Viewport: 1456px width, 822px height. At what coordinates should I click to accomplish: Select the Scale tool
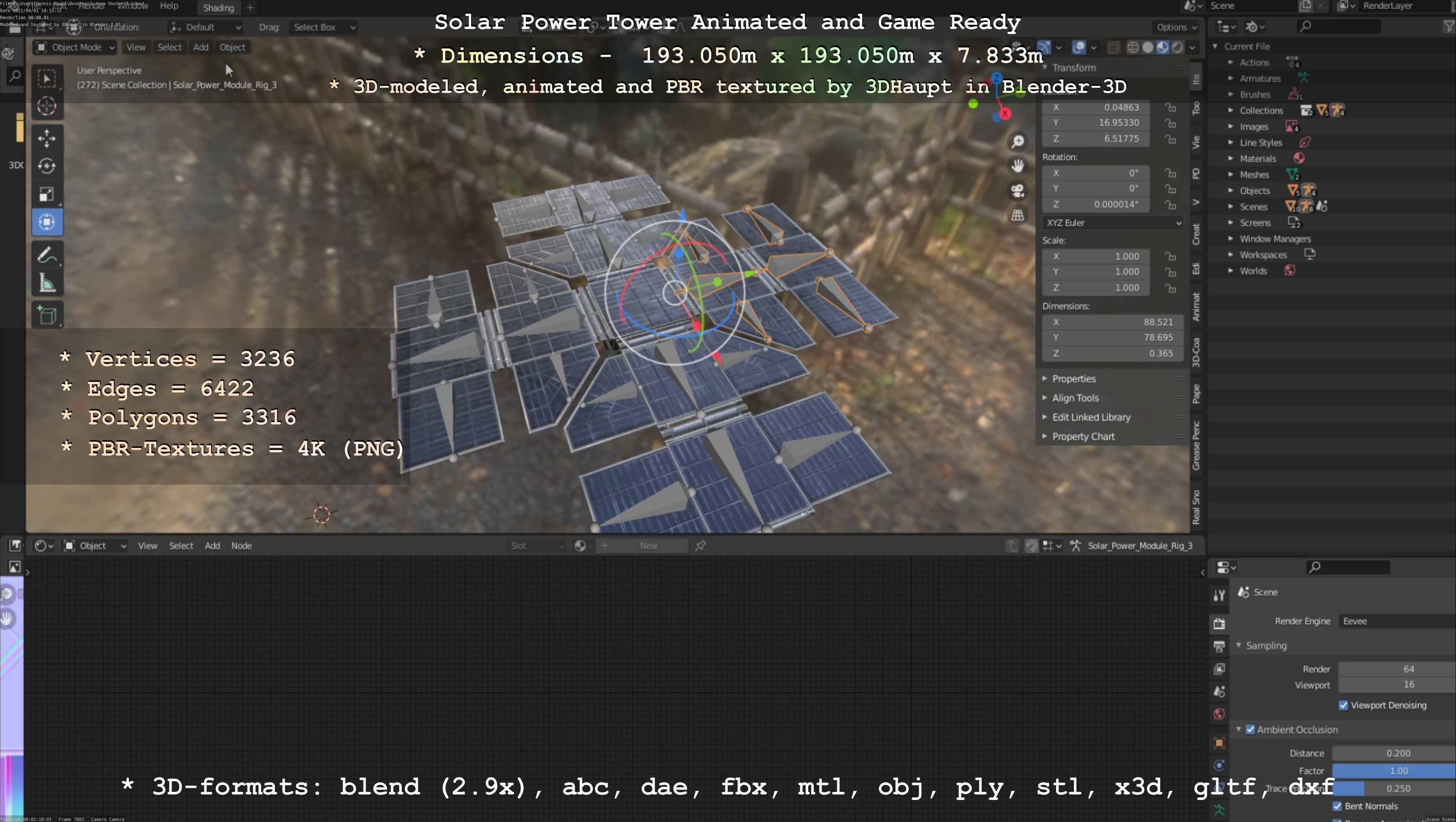(47, 194)
